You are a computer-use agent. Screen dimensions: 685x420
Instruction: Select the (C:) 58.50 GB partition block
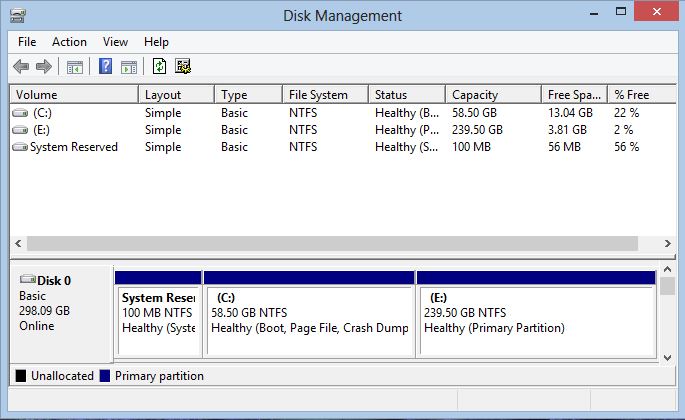click(309, 314)
